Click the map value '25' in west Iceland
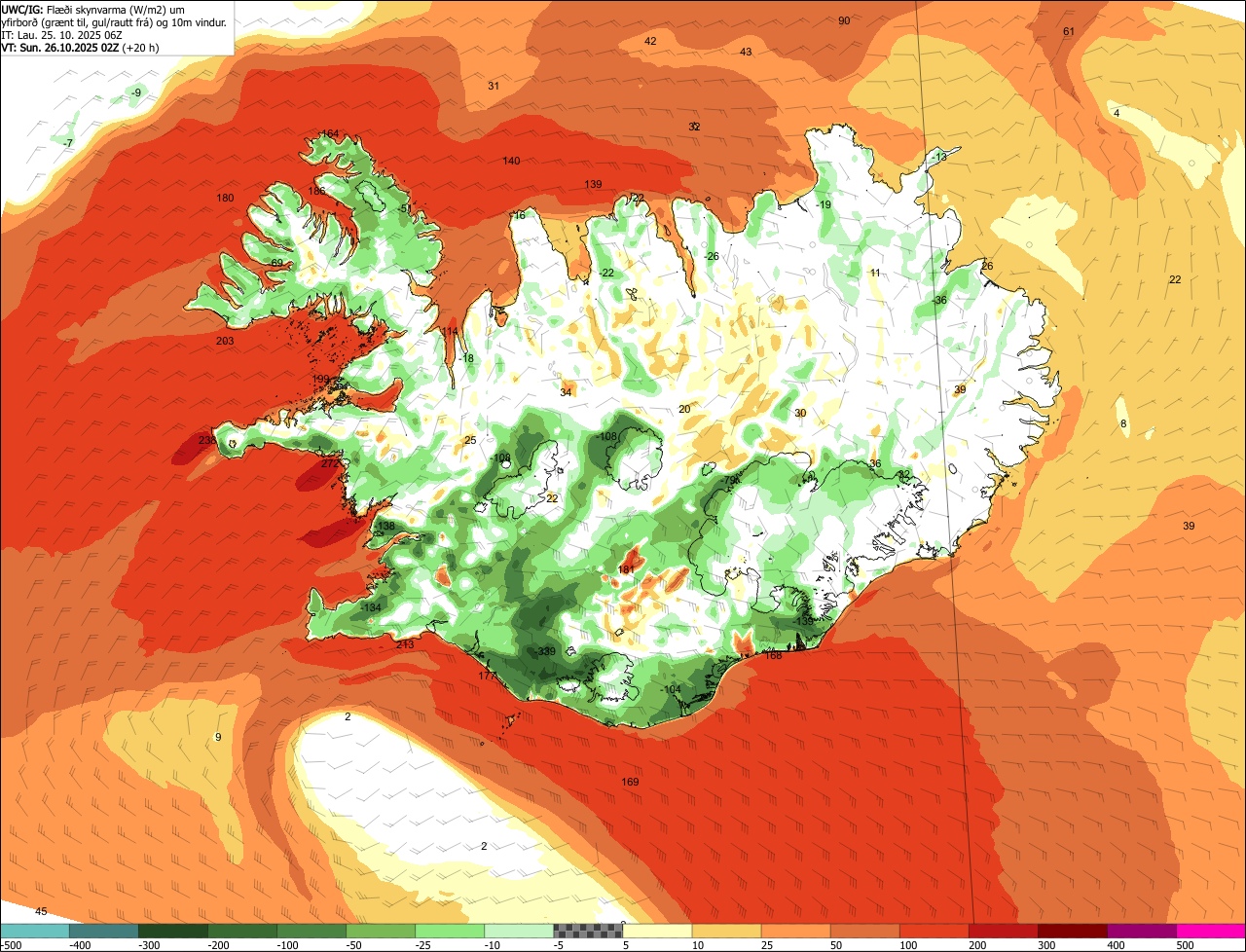 [470, 440]
